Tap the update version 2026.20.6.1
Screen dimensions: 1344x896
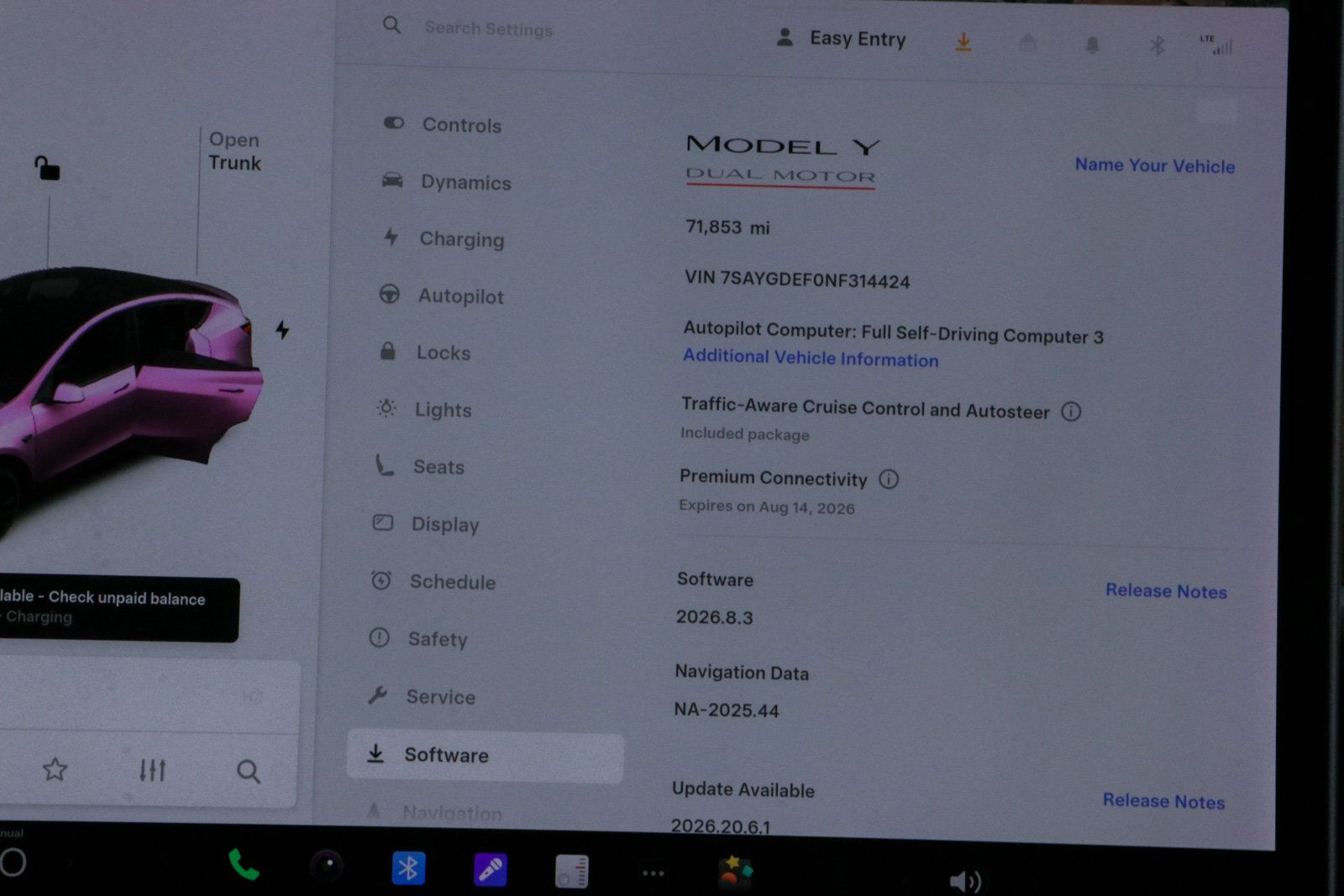coord(721,825)
